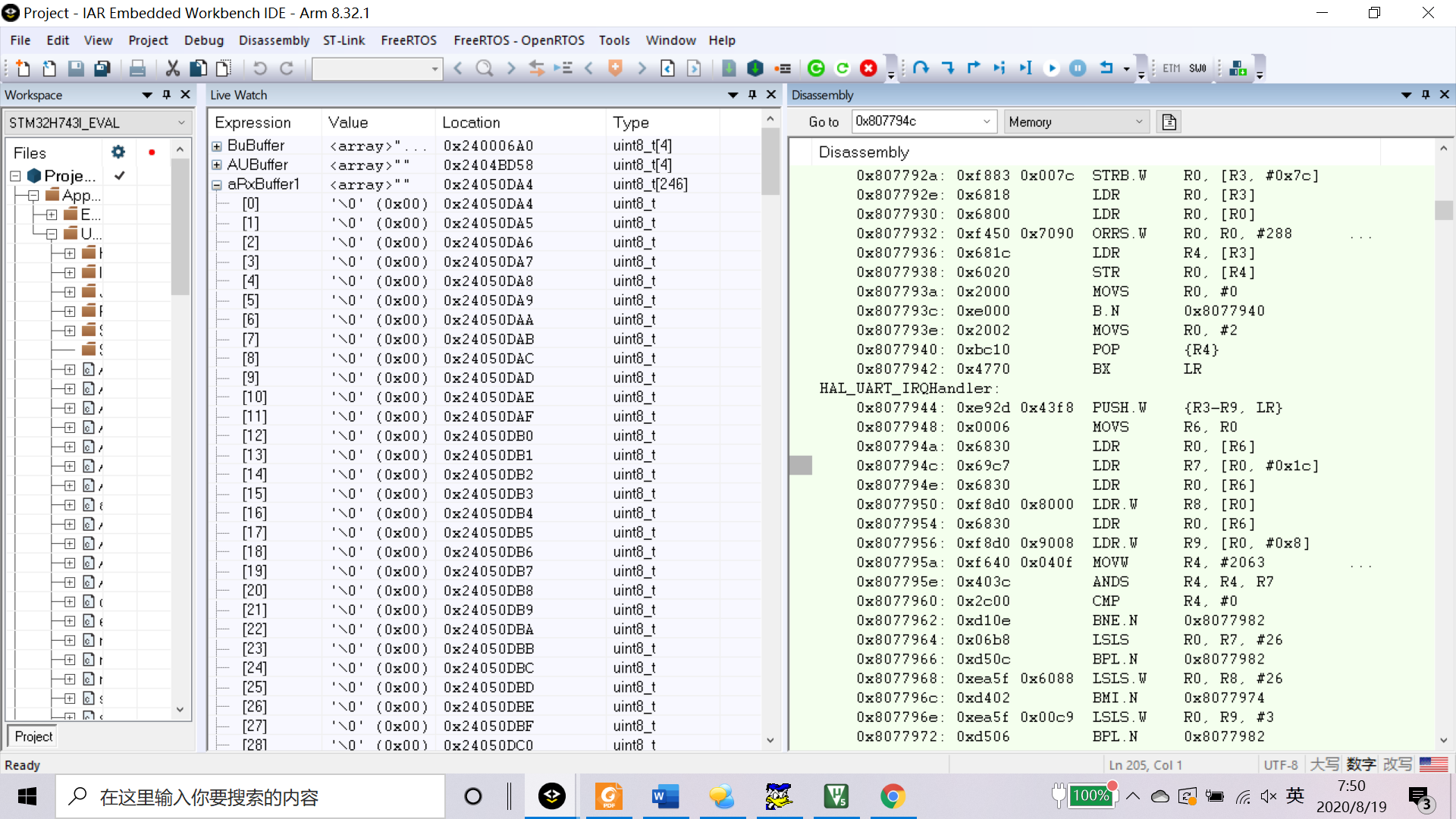Open the Debug menu
This screenshot has width=1456, height=819.
tap(204, 40)
